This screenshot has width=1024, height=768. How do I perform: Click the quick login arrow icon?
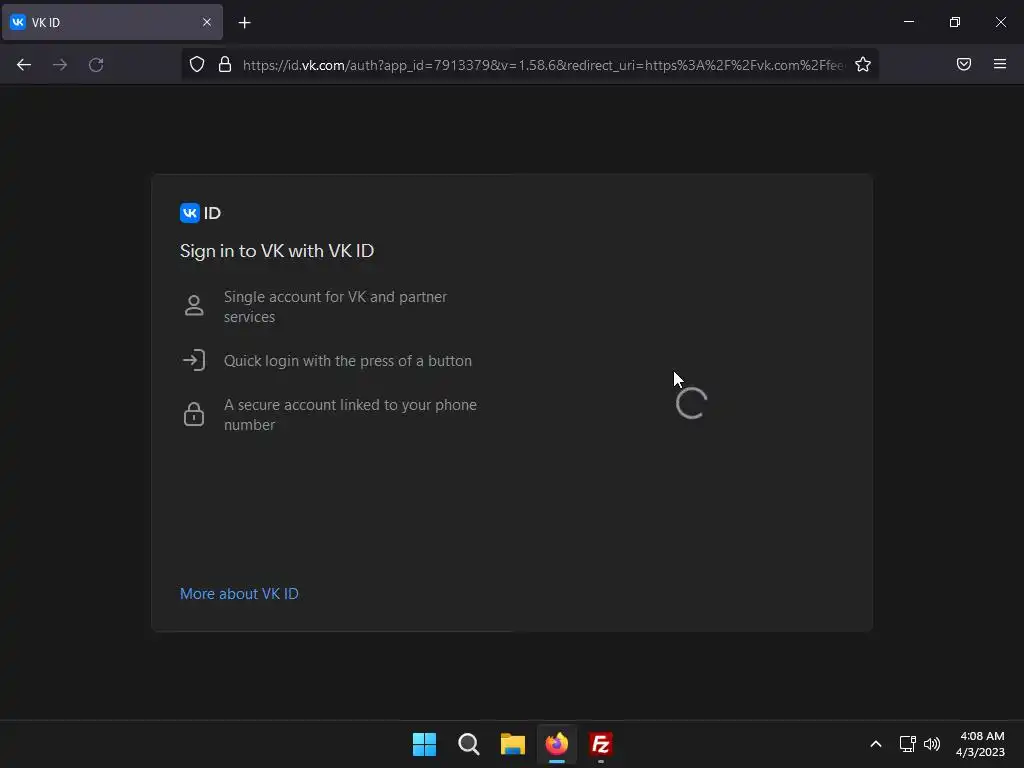click(194, 360)
